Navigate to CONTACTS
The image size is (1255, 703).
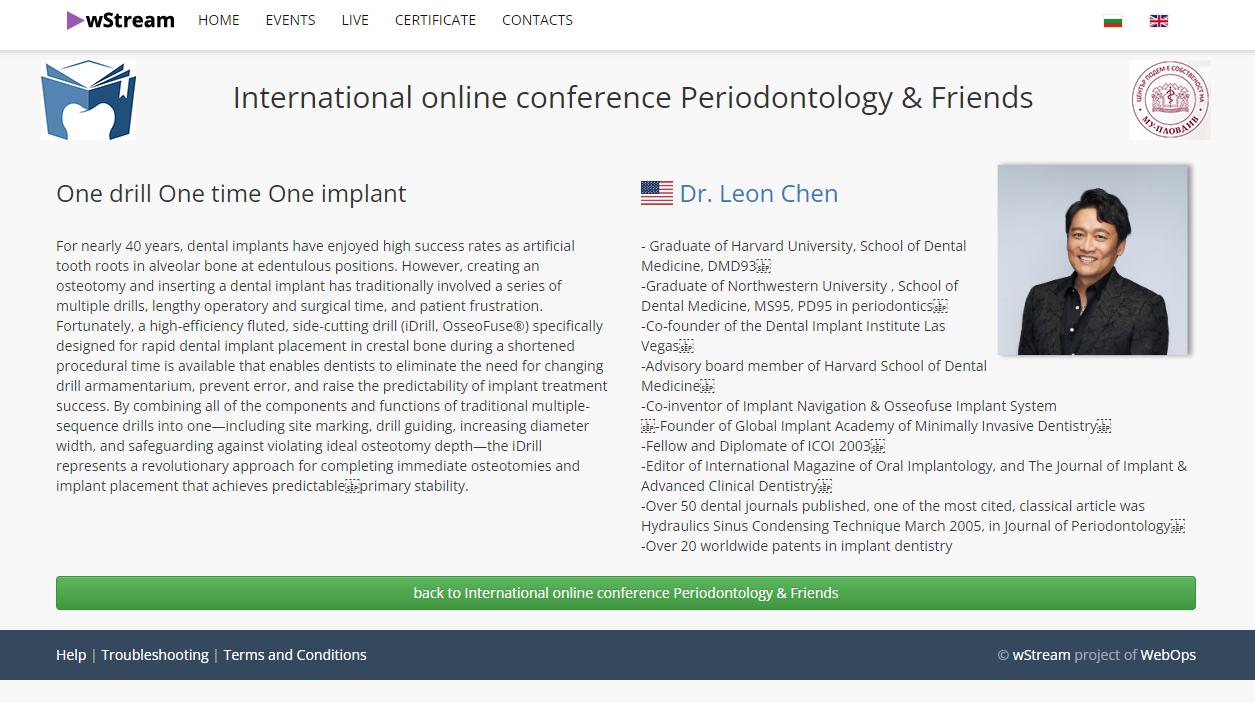(x=537, y=20)
